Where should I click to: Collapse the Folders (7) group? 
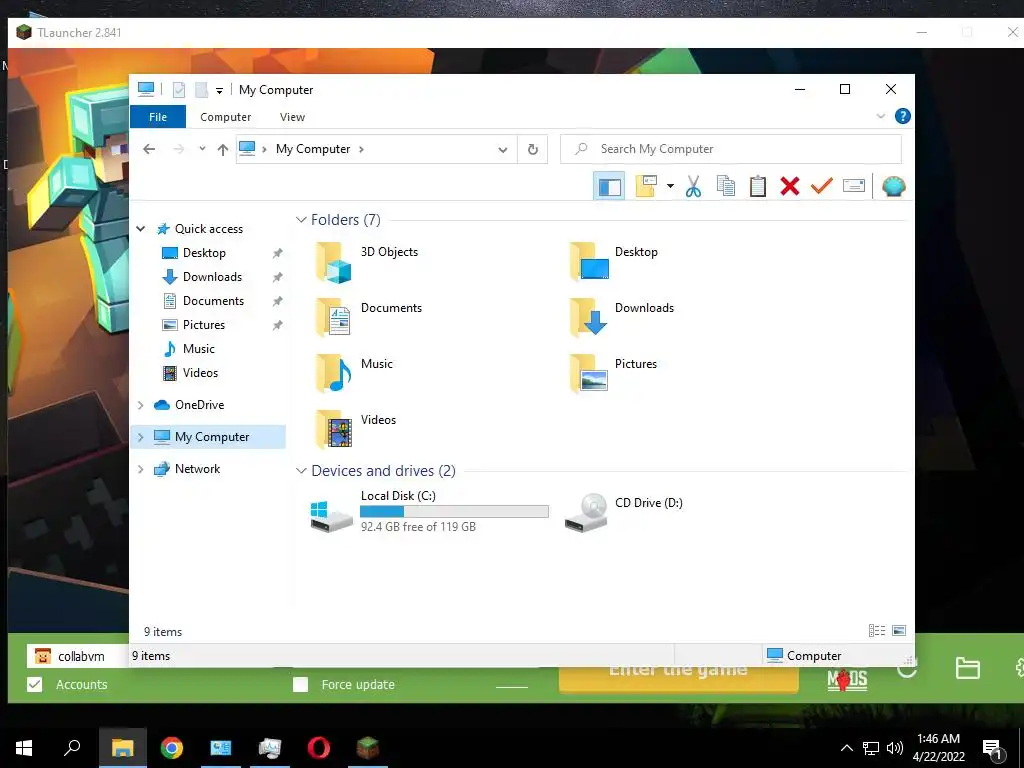click(x=301, y=219)
